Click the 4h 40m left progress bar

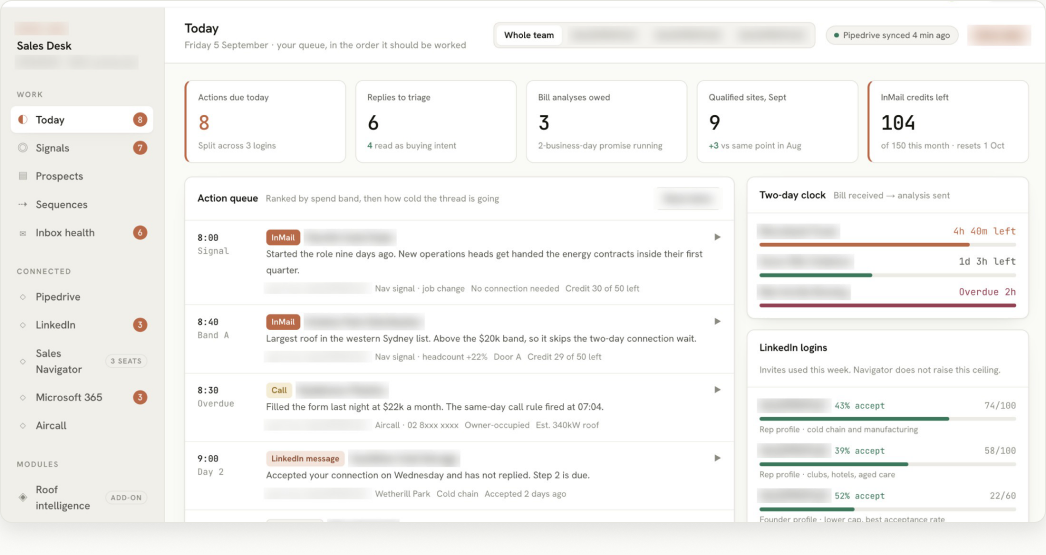point(887,245)
